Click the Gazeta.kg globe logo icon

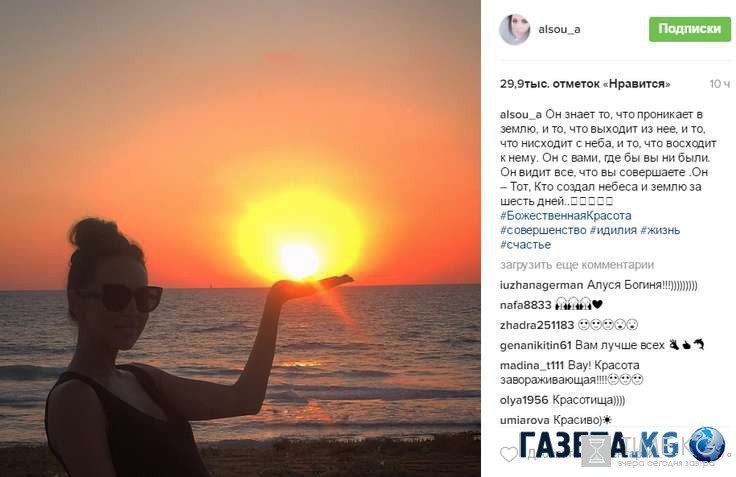(707, 445)
